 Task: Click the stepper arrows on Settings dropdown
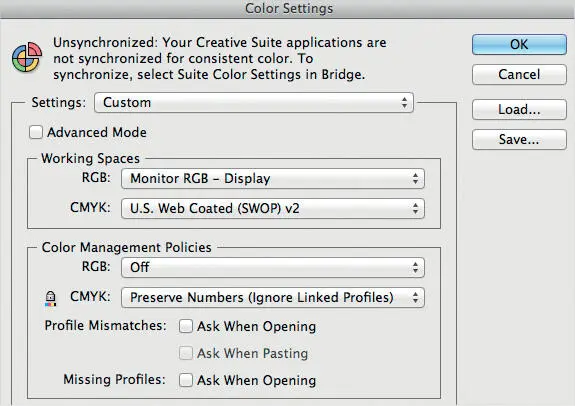click(x=404, y=103)
